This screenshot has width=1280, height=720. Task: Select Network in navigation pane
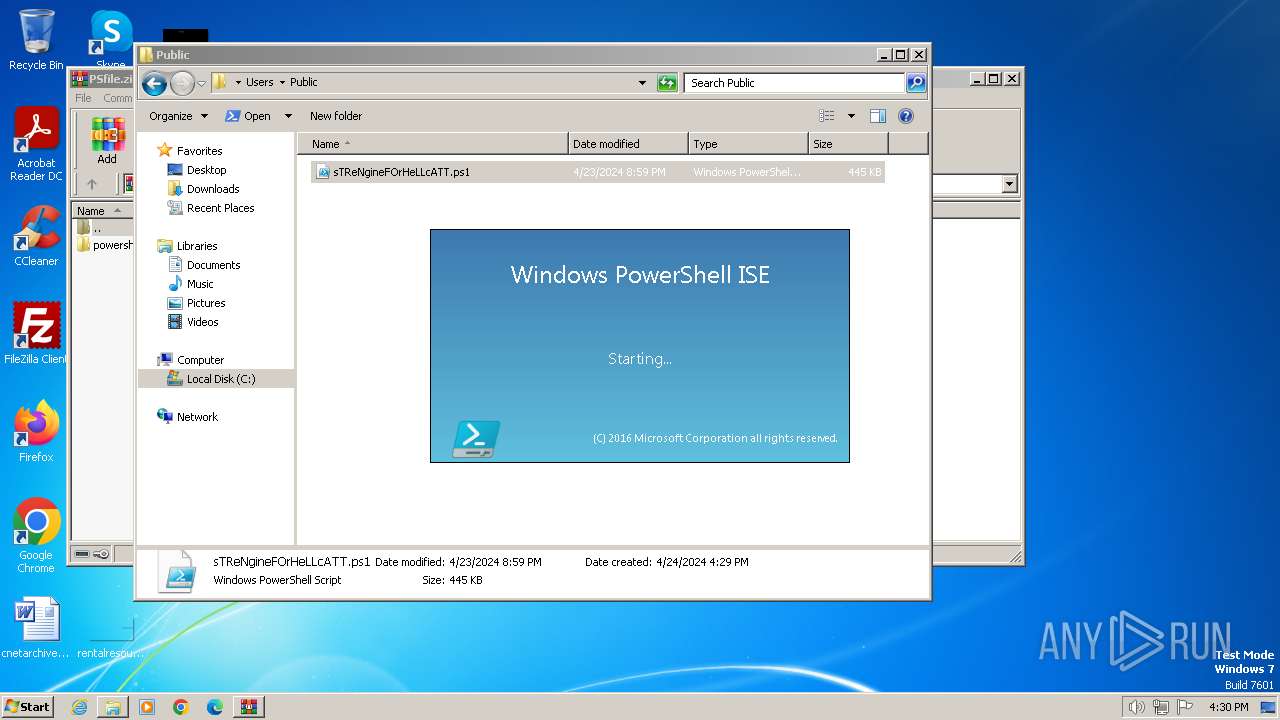click(197, 417)
